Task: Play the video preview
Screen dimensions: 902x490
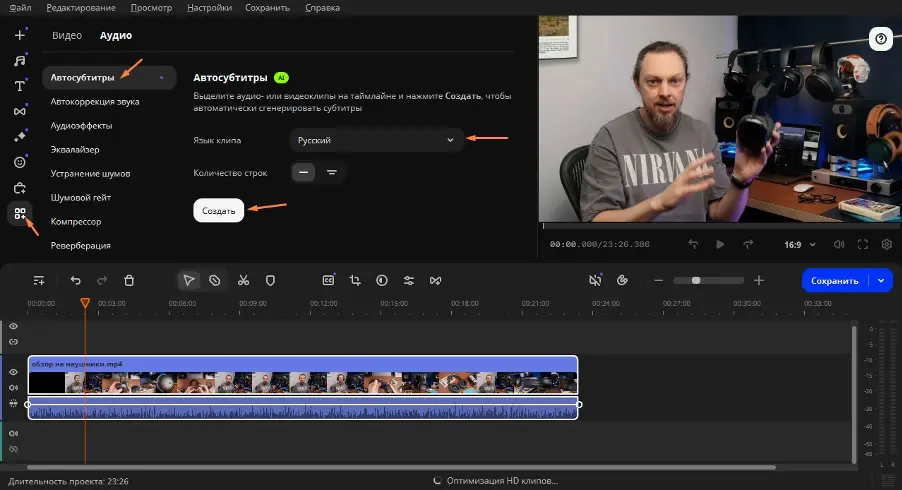Action: coord(720,244)
